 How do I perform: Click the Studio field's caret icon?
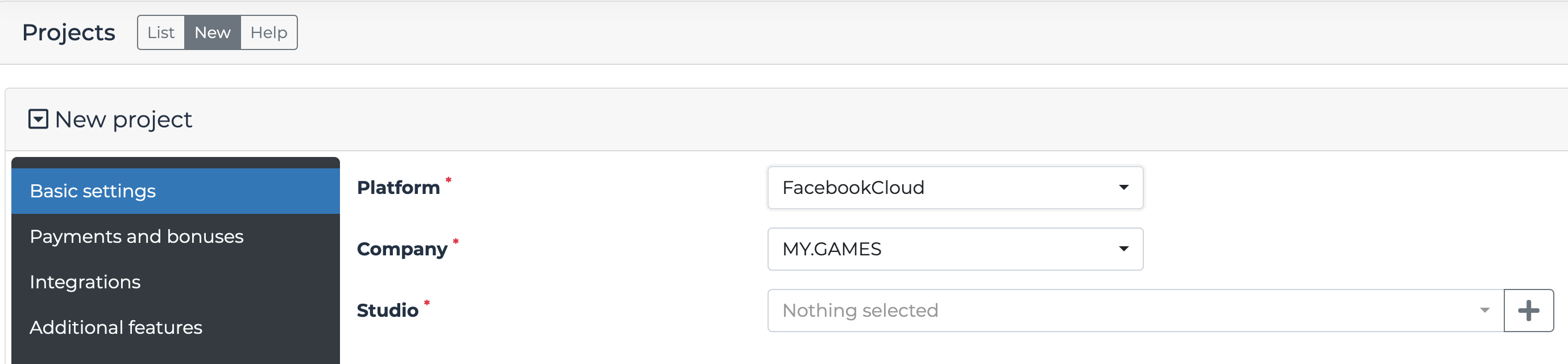point(1486,310)
